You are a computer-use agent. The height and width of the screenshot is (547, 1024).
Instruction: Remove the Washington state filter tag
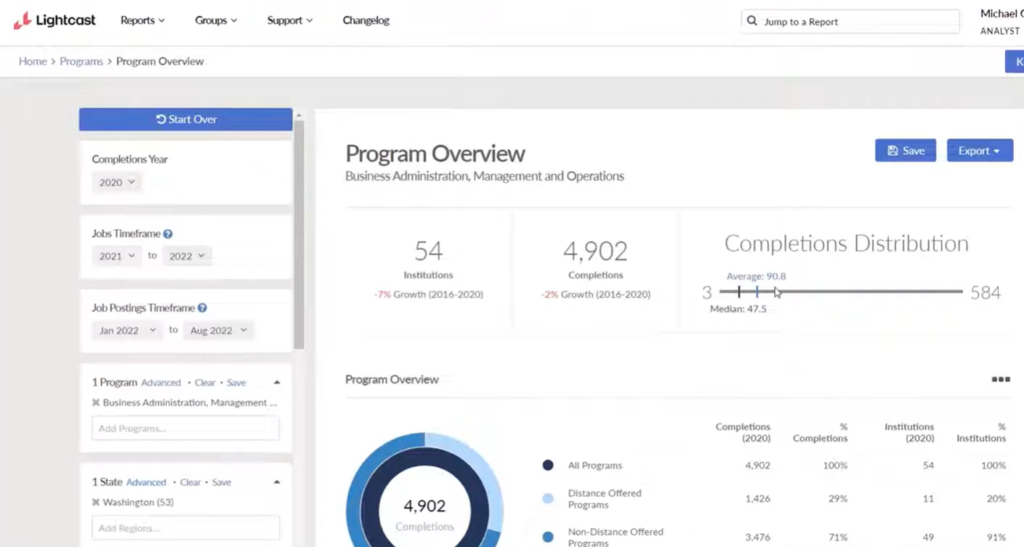tap(96, 502)
